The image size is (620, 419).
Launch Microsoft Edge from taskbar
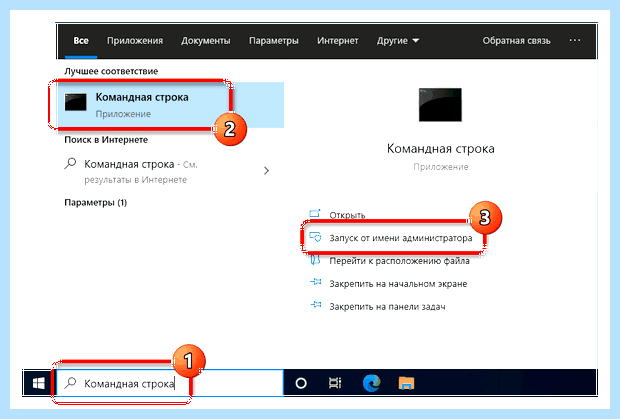coord(371,383)
